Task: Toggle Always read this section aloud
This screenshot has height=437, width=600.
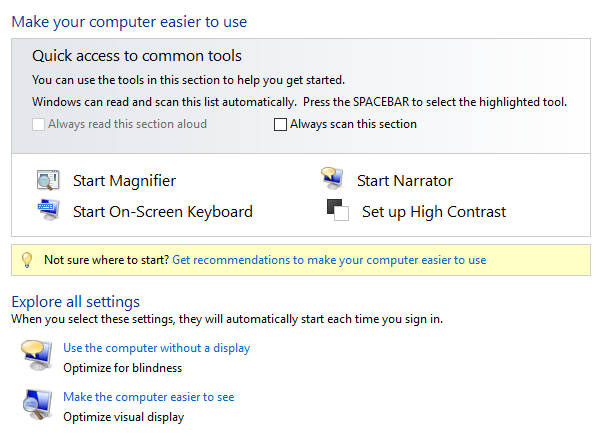Action: click(x=38, y=124)
